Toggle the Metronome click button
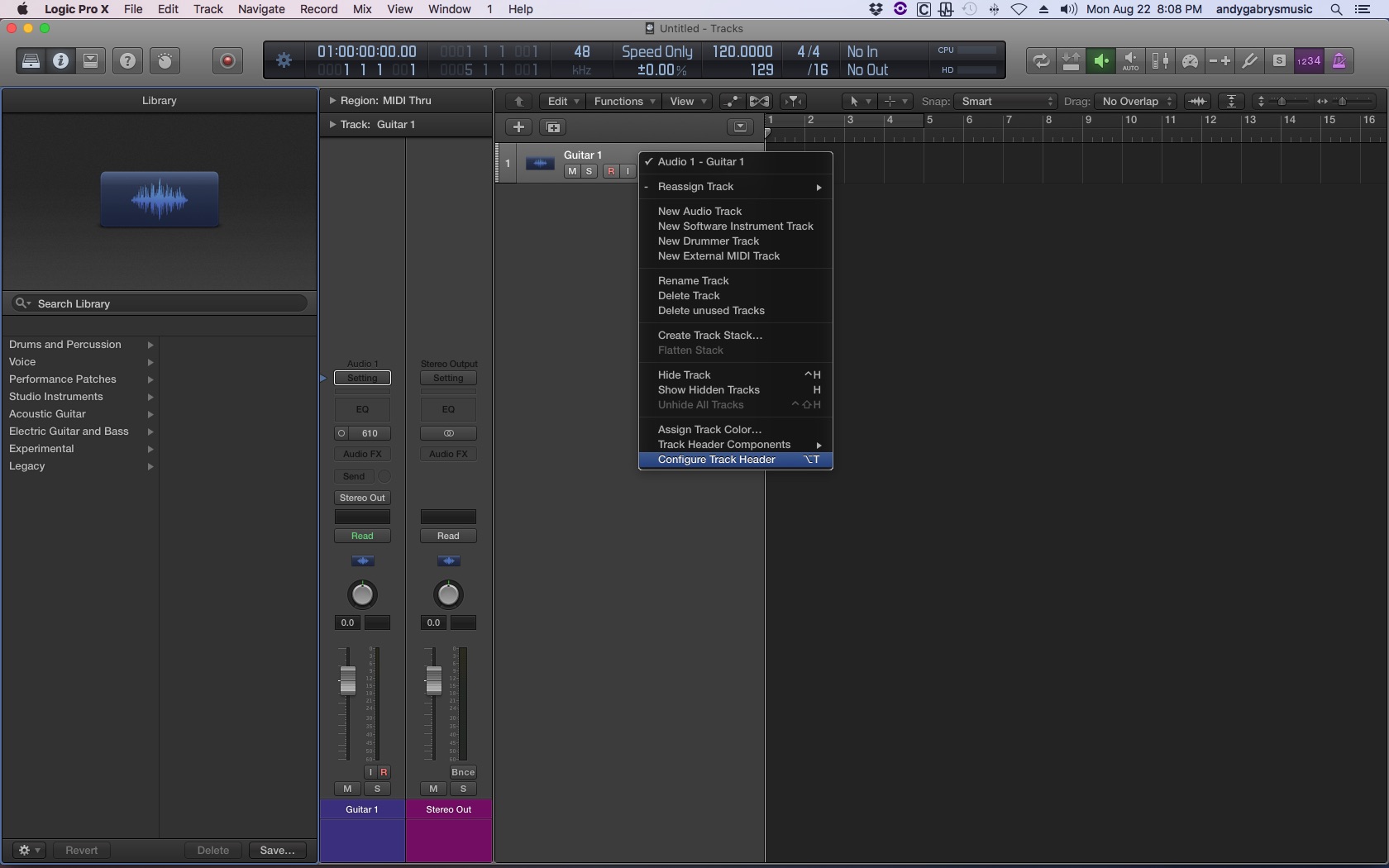 (1339, 60)
